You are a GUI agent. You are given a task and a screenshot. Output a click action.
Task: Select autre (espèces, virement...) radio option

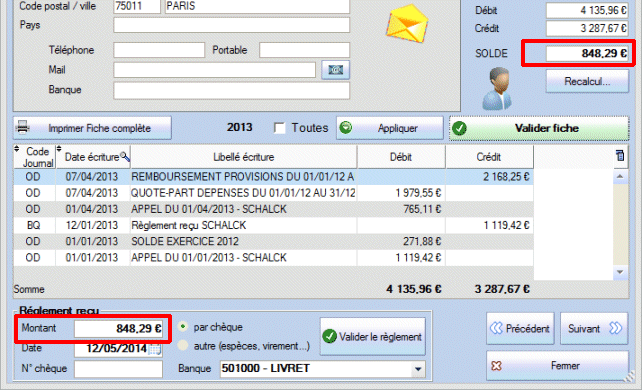point(183,346)
